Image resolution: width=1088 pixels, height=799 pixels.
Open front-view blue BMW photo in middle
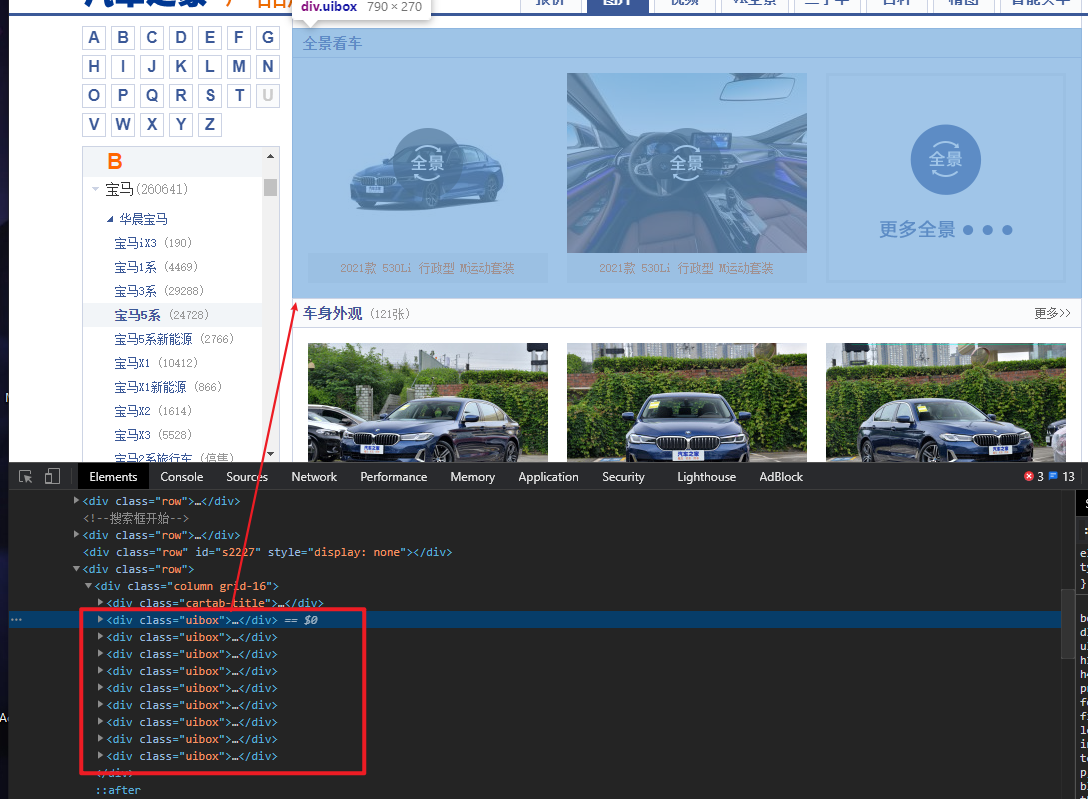click(x=686, y=402)
